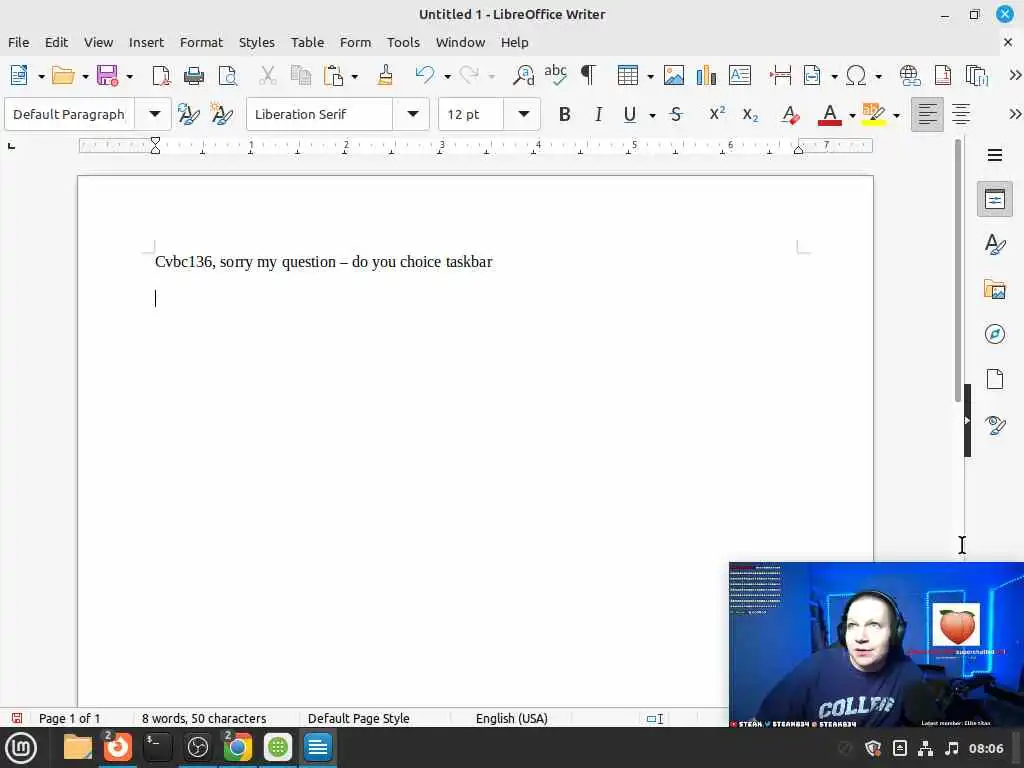The height and width of the screenshot is (768, 1024).
Task: Open the Edit menu
Action: [56, 42]
